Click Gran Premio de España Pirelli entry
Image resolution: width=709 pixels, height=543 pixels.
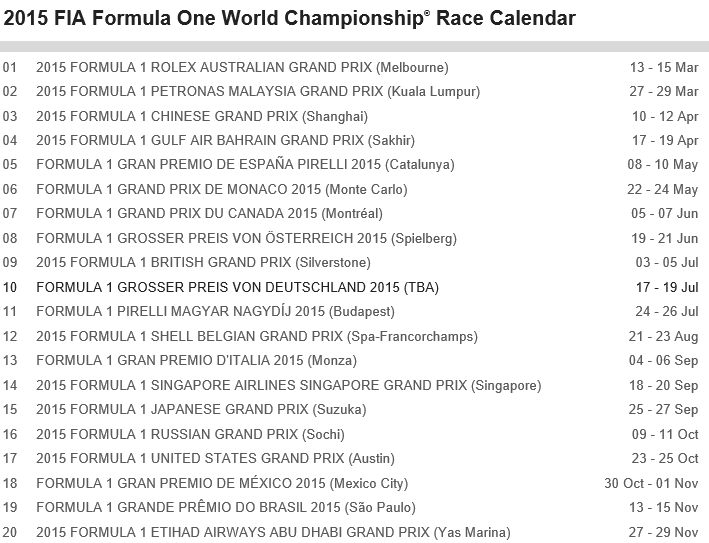[x=245, y=165]
